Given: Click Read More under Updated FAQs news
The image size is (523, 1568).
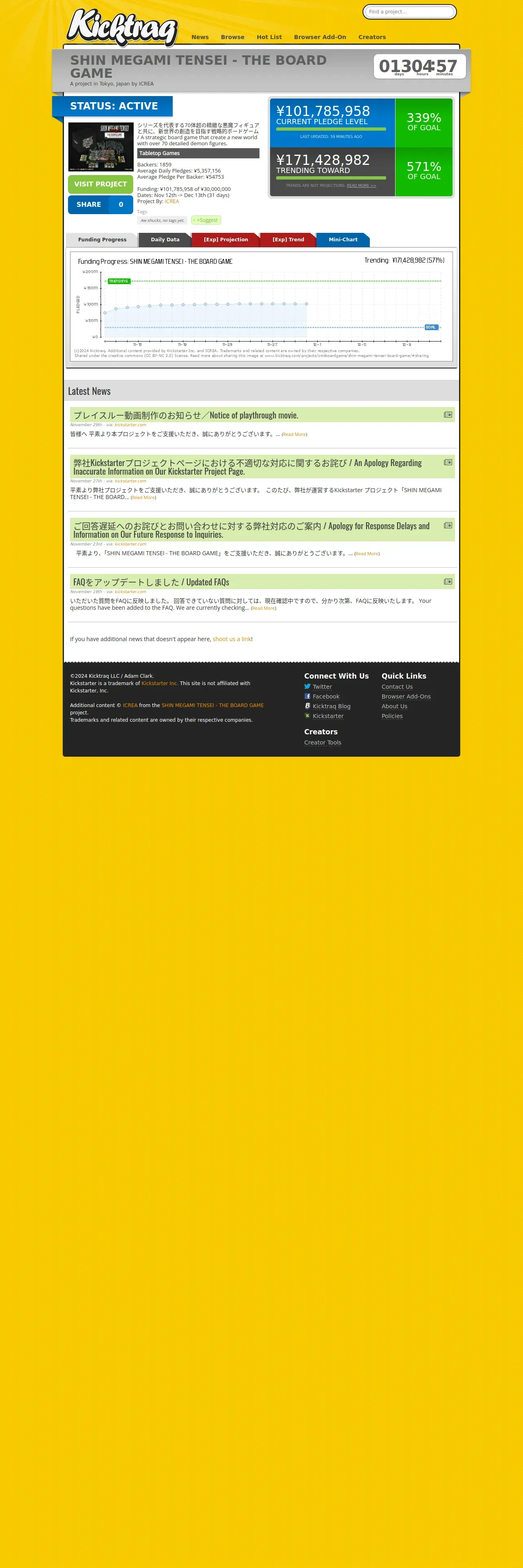Looking at the screenshot, I should tap(263, 609).
